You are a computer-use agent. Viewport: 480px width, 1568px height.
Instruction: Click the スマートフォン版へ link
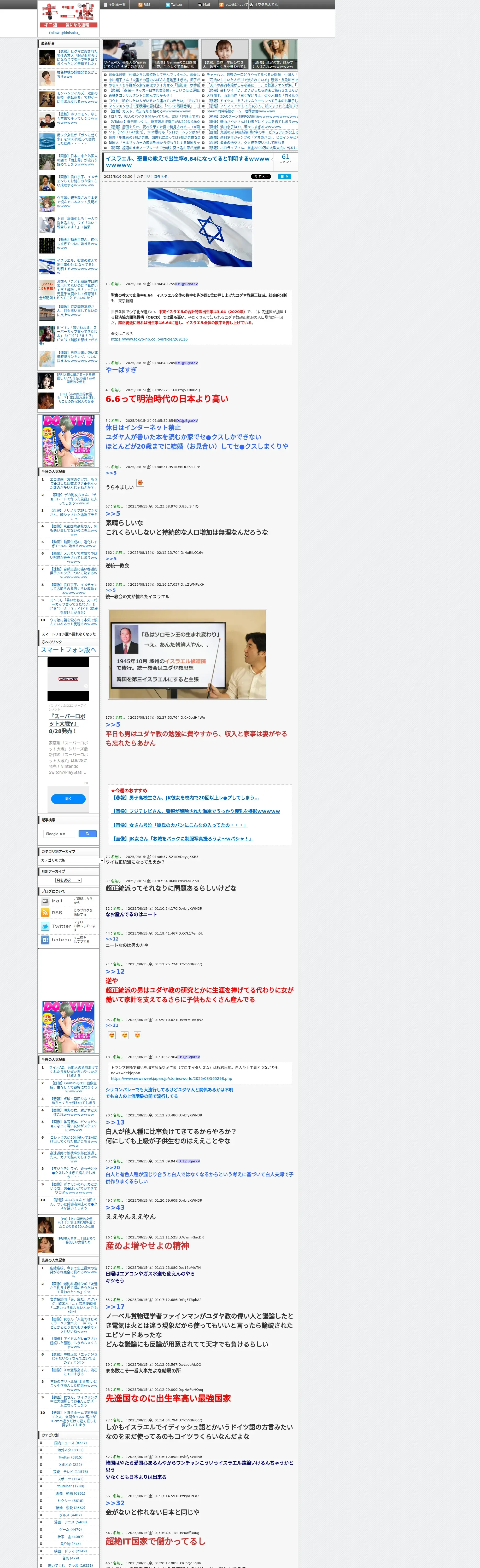pos(68,650)
